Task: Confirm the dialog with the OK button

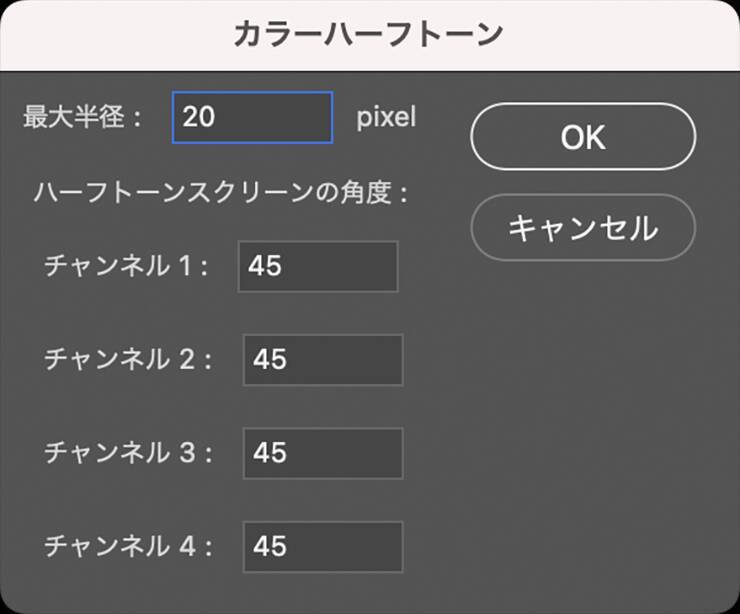Action: click(x=582, y=137)
